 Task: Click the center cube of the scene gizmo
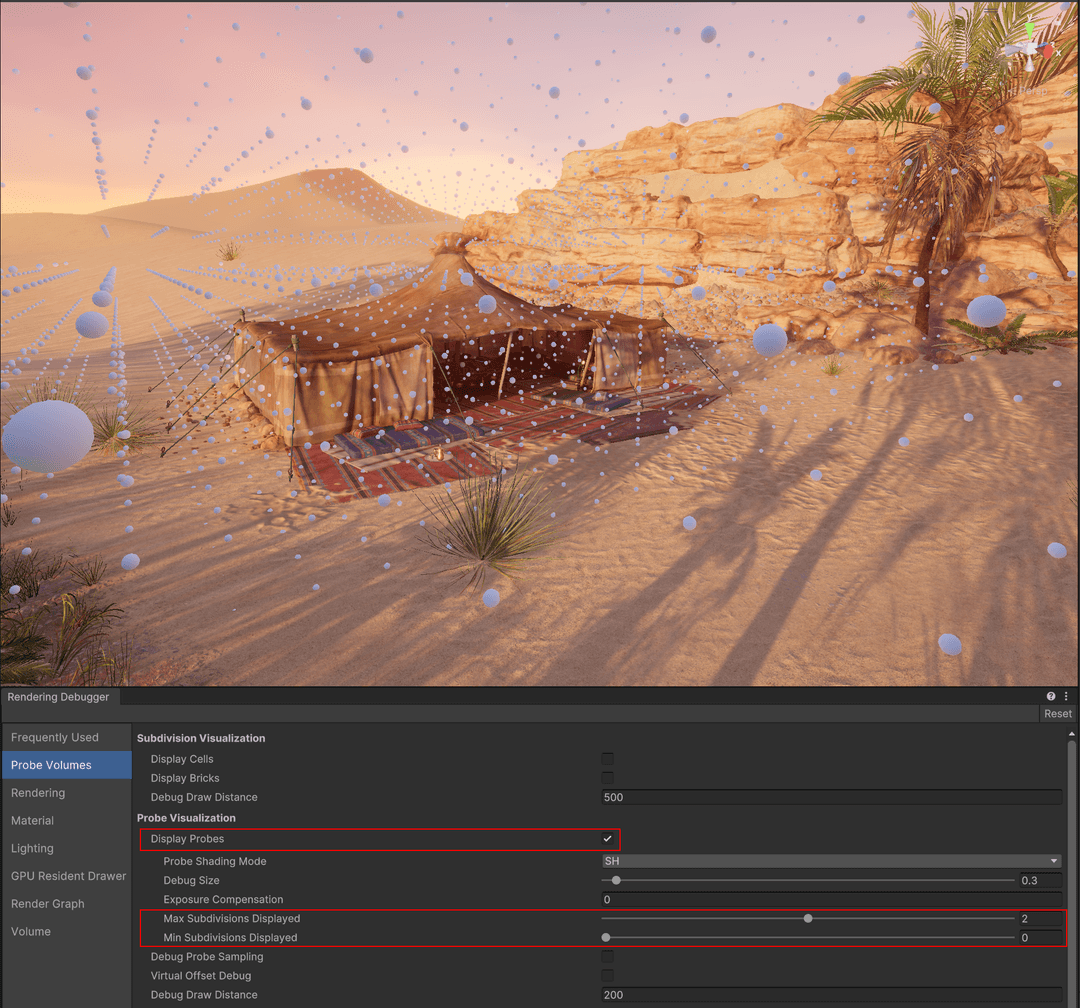pos(1031,47)
